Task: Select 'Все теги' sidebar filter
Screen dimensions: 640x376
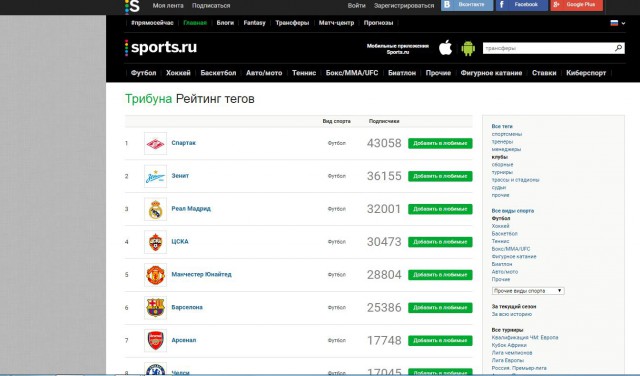Action: point(502,127)
